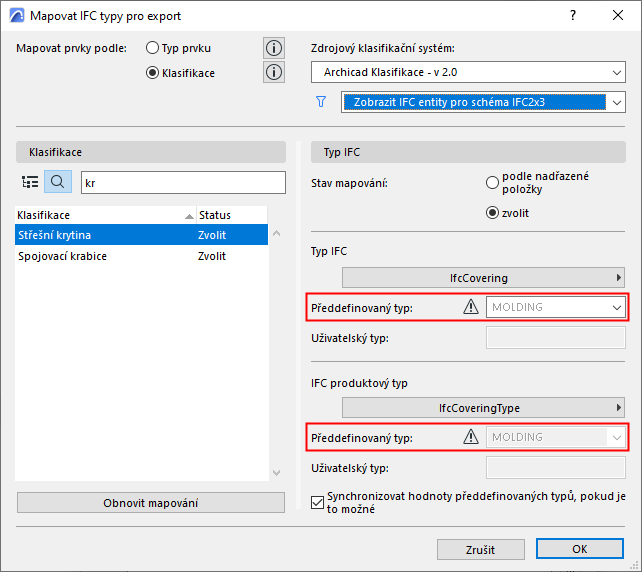Image resolution: width=642 pixels, height=572 pixels.
Task: Toggle the search magnifier icon
Action: 57,182
